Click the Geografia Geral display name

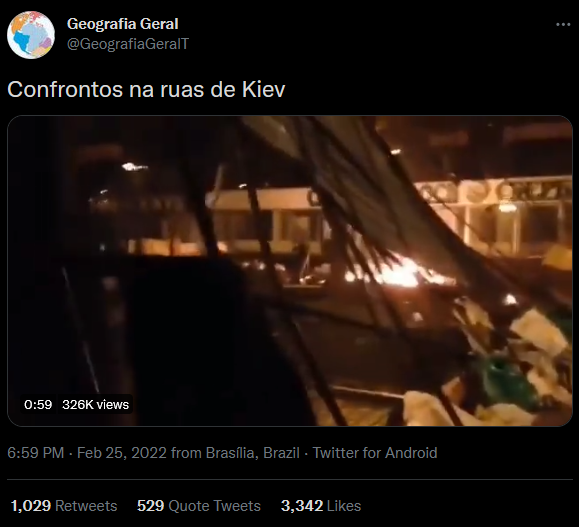123,24
